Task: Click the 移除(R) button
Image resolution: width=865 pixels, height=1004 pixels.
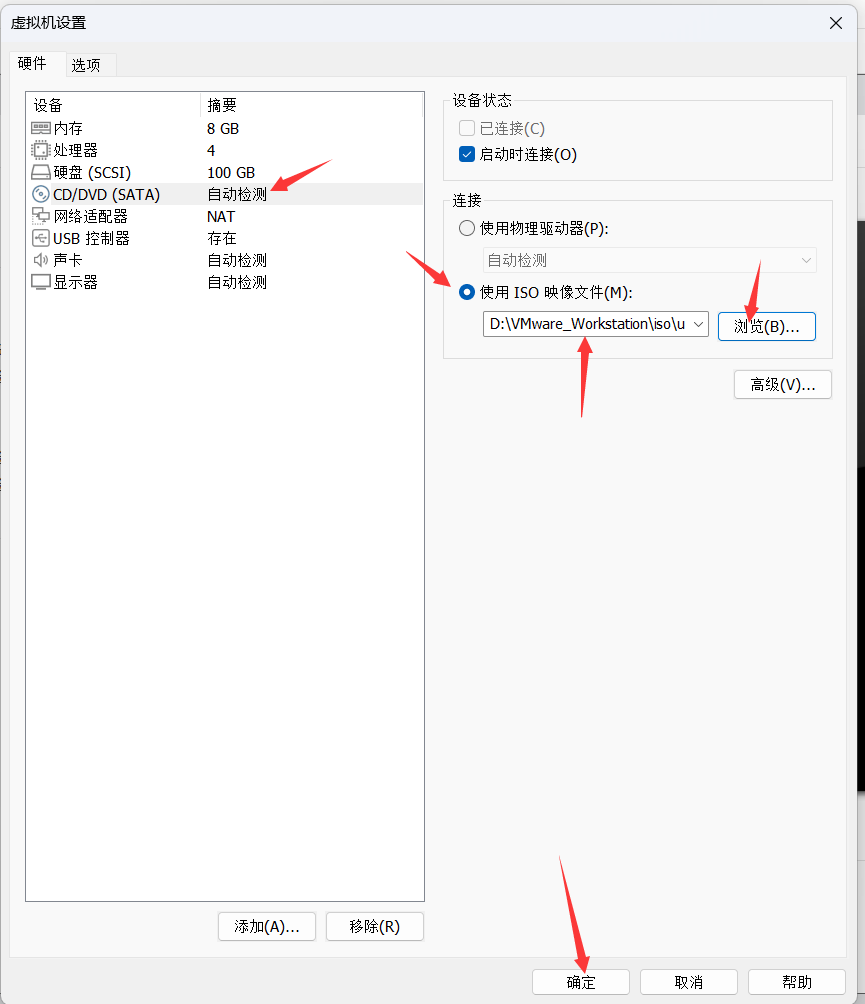Action: click(x=375, y=927)
